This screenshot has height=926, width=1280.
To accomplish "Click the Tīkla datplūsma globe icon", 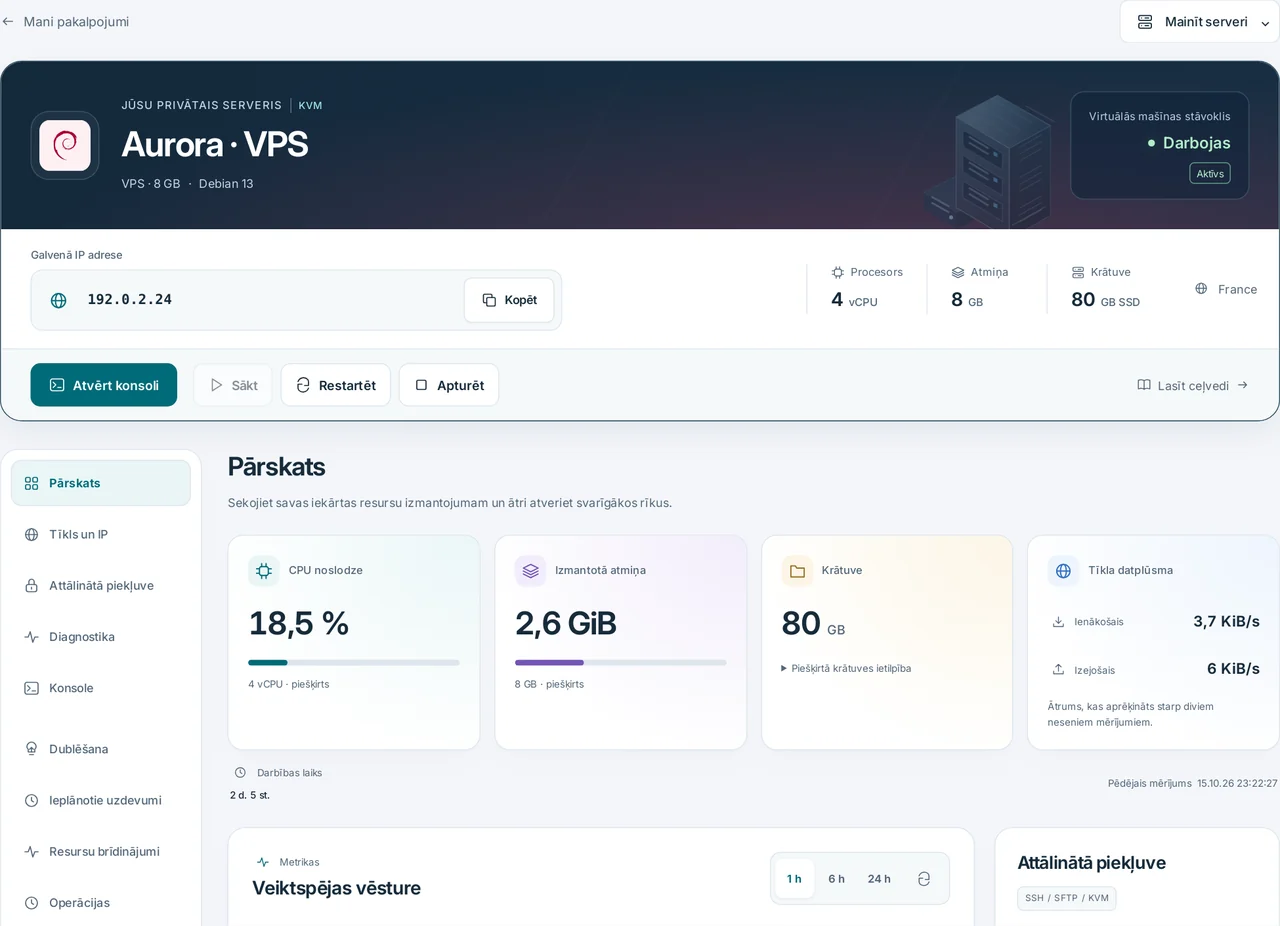I will [1063, 571].
